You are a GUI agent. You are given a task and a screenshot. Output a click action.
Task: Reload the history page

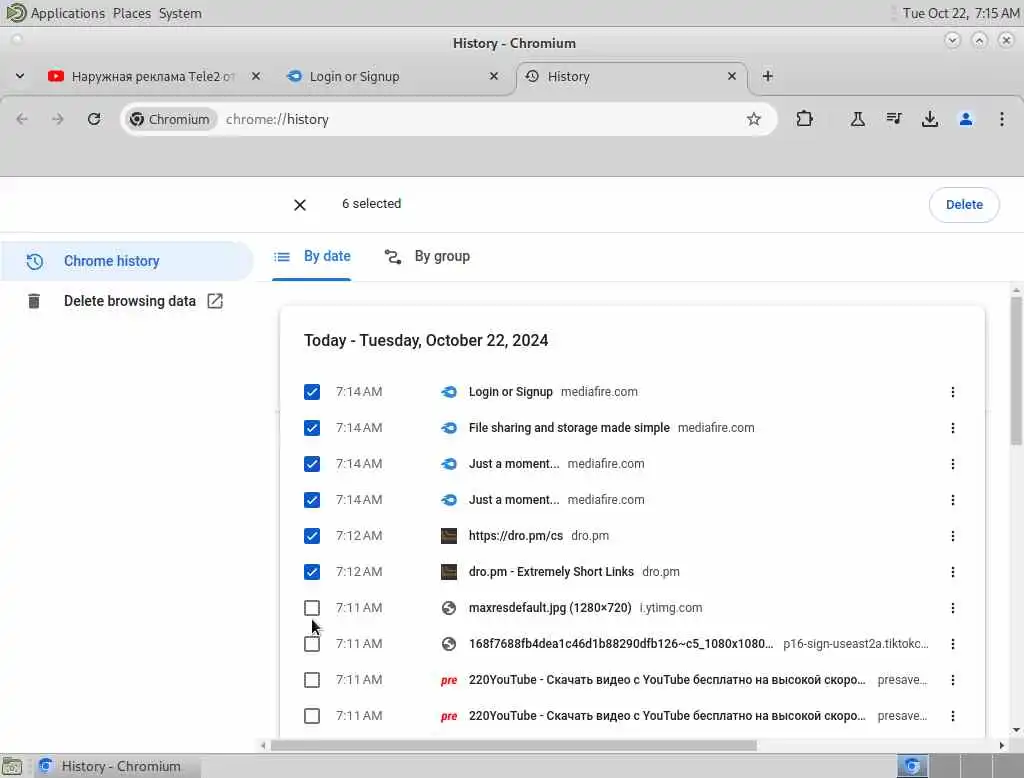[94, 119]
